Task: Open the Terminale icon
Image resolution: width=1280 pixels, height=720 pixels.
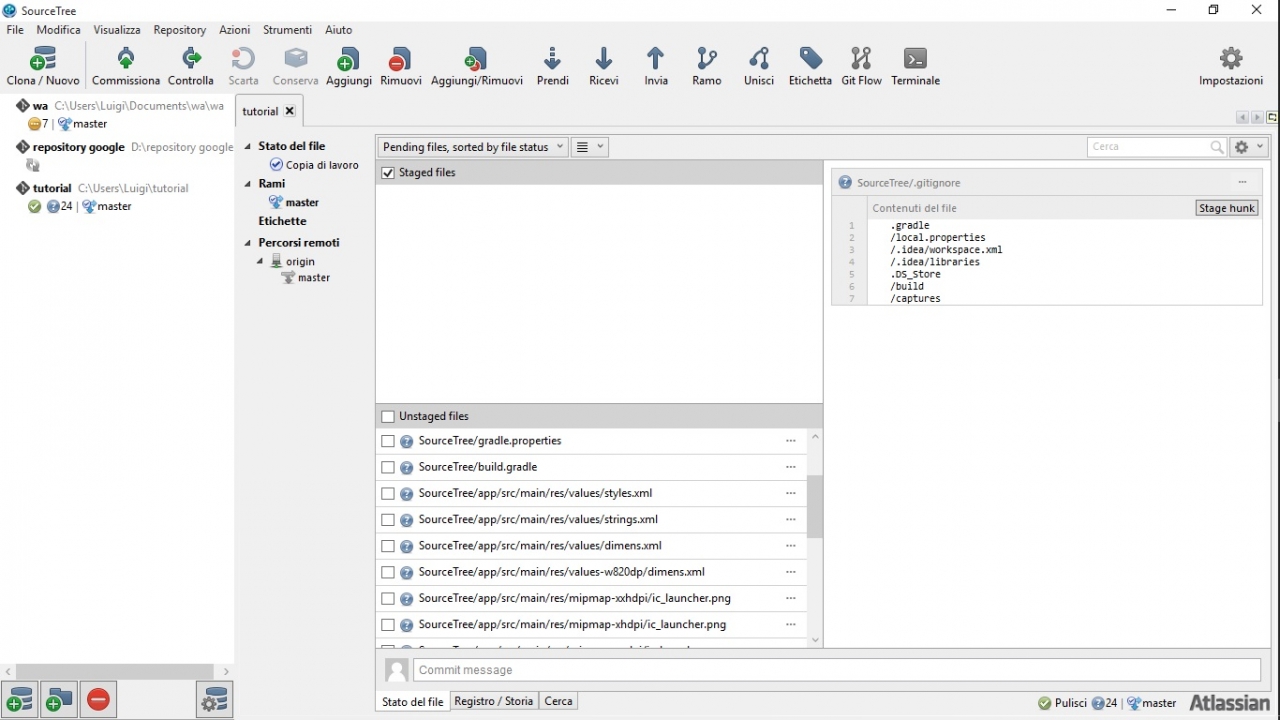Action: tap(915, 59)
